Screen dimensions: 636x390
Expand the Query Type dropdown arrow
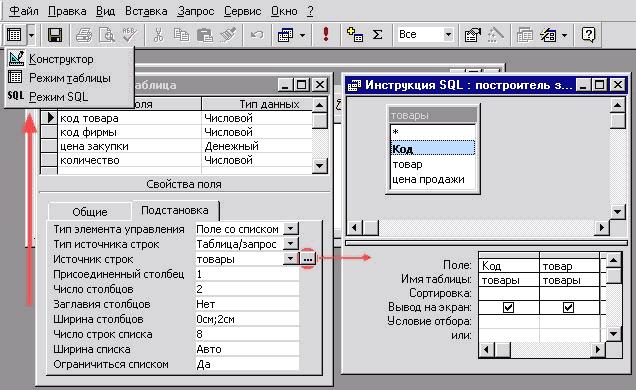click(x=303, y=35)
